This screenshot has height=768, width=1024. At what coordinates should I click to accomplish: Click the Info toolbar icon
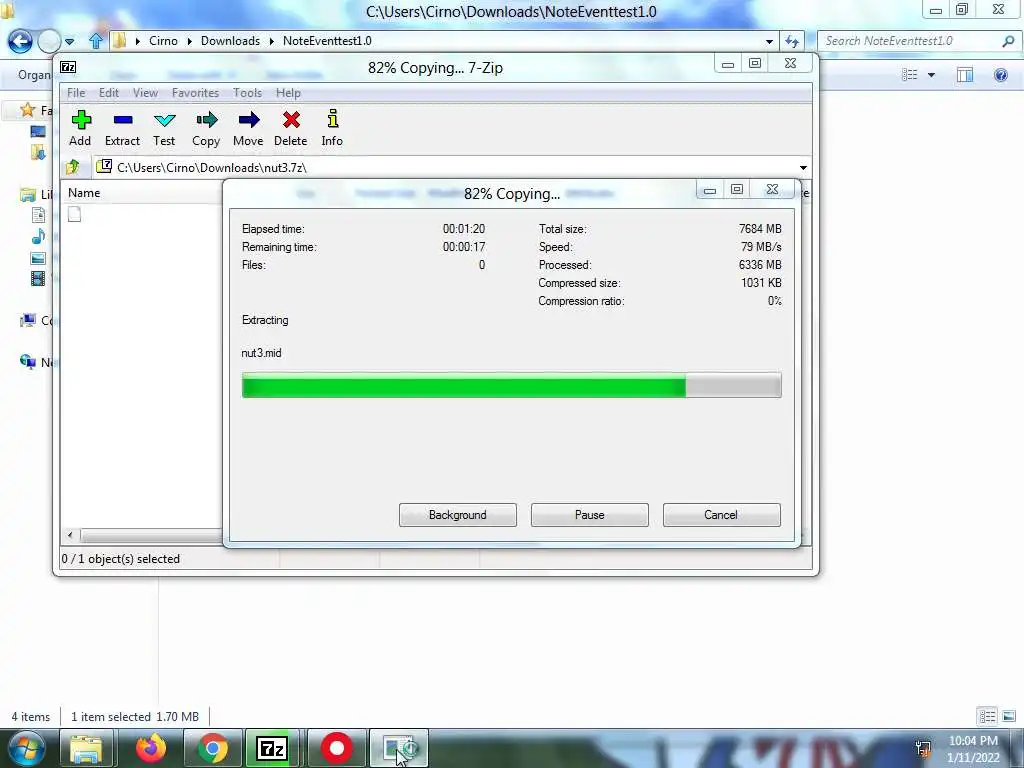pos(332,119)
